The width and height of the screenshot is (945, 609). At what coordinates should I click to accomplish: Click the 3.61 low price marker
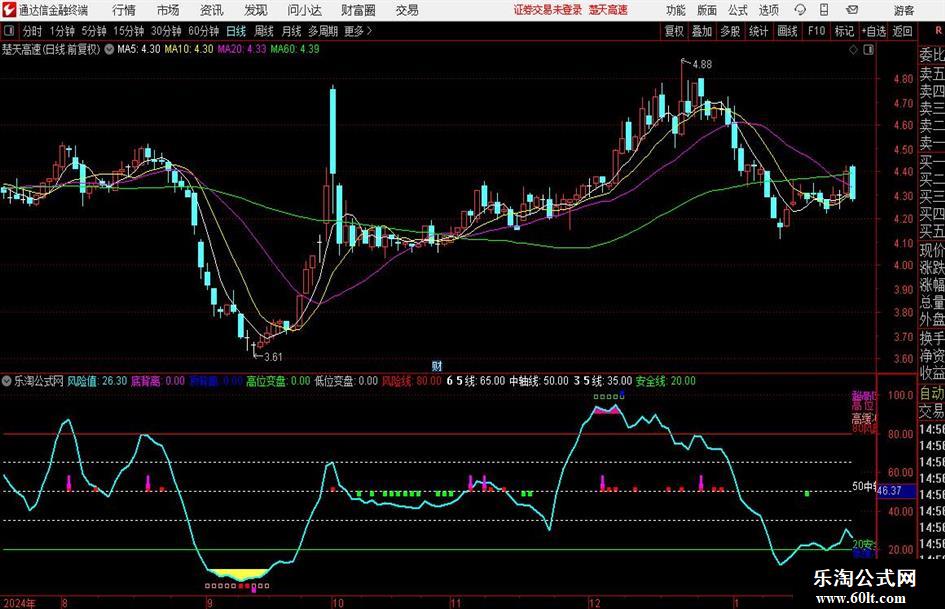tap(273, 357)
